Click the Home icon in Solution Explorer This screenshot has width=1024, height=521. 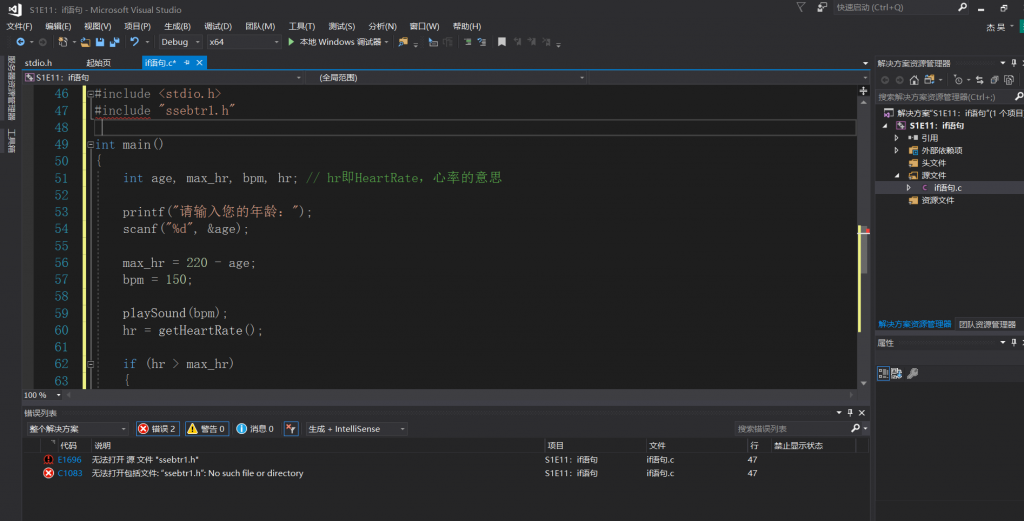point(914,80)
